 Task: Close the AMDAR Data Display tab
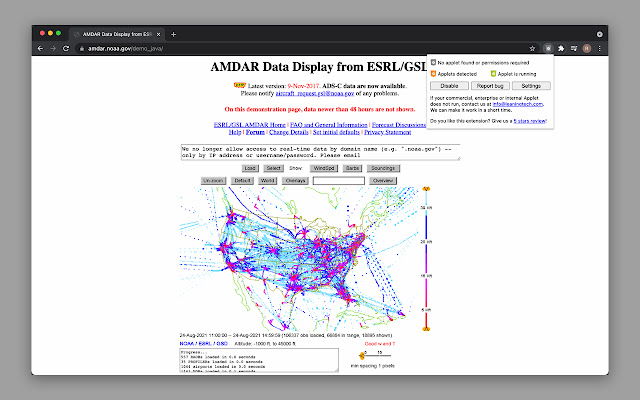(x=159, y=33)
